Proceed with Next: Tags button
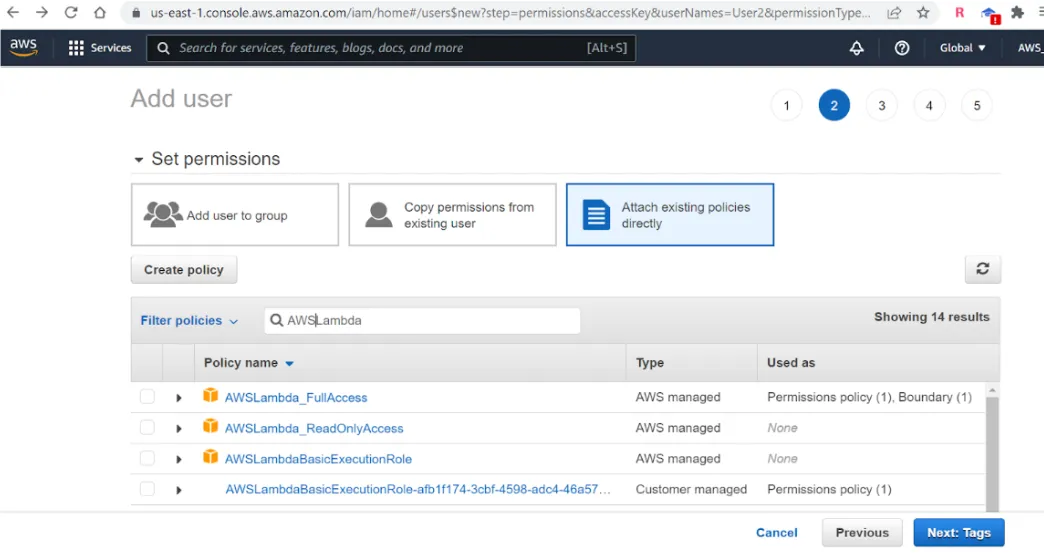This screenshot has width=1044, height=558. coord(959,533)
